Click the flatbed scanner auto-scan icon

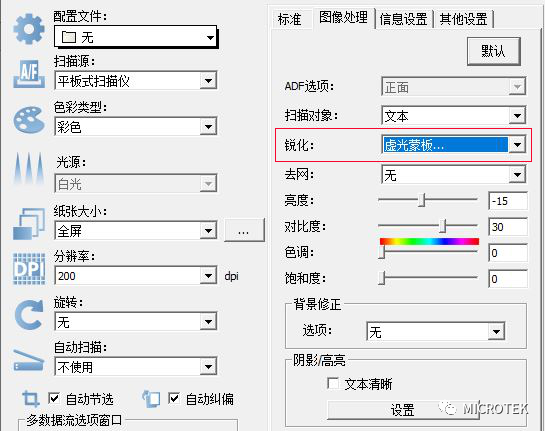tap(29, 360)
